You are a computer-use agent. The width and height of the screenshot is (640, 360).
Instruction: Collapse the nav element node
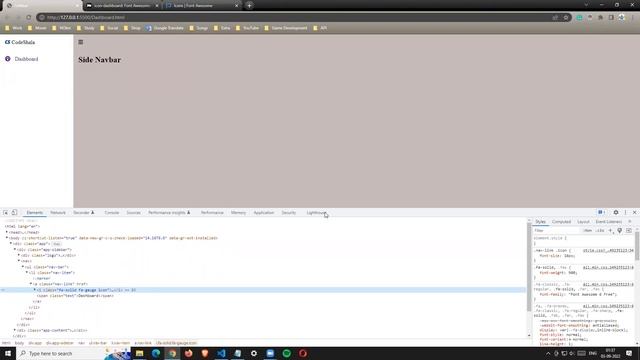coord(19,261)
